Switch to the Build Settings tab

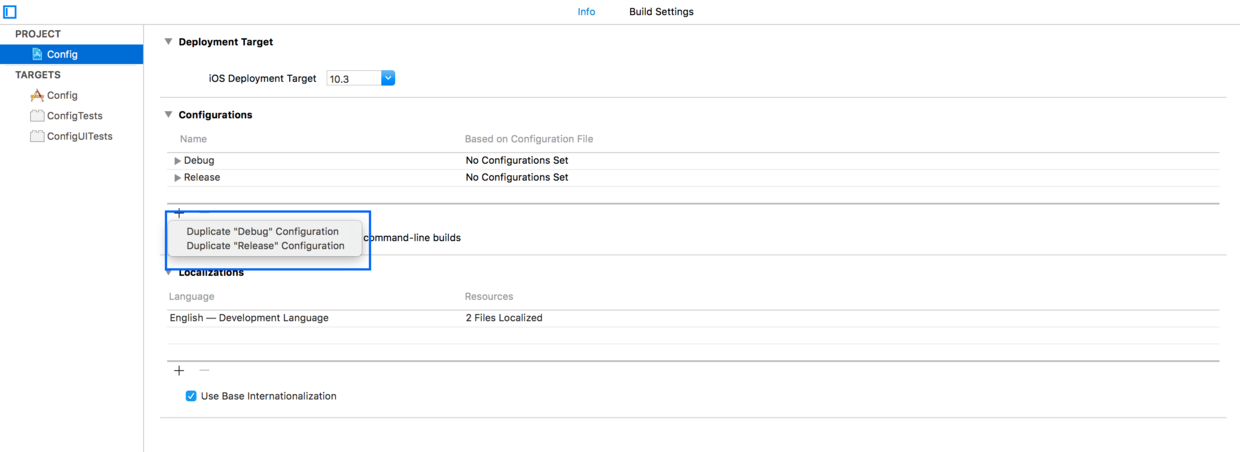coord(661,12)
